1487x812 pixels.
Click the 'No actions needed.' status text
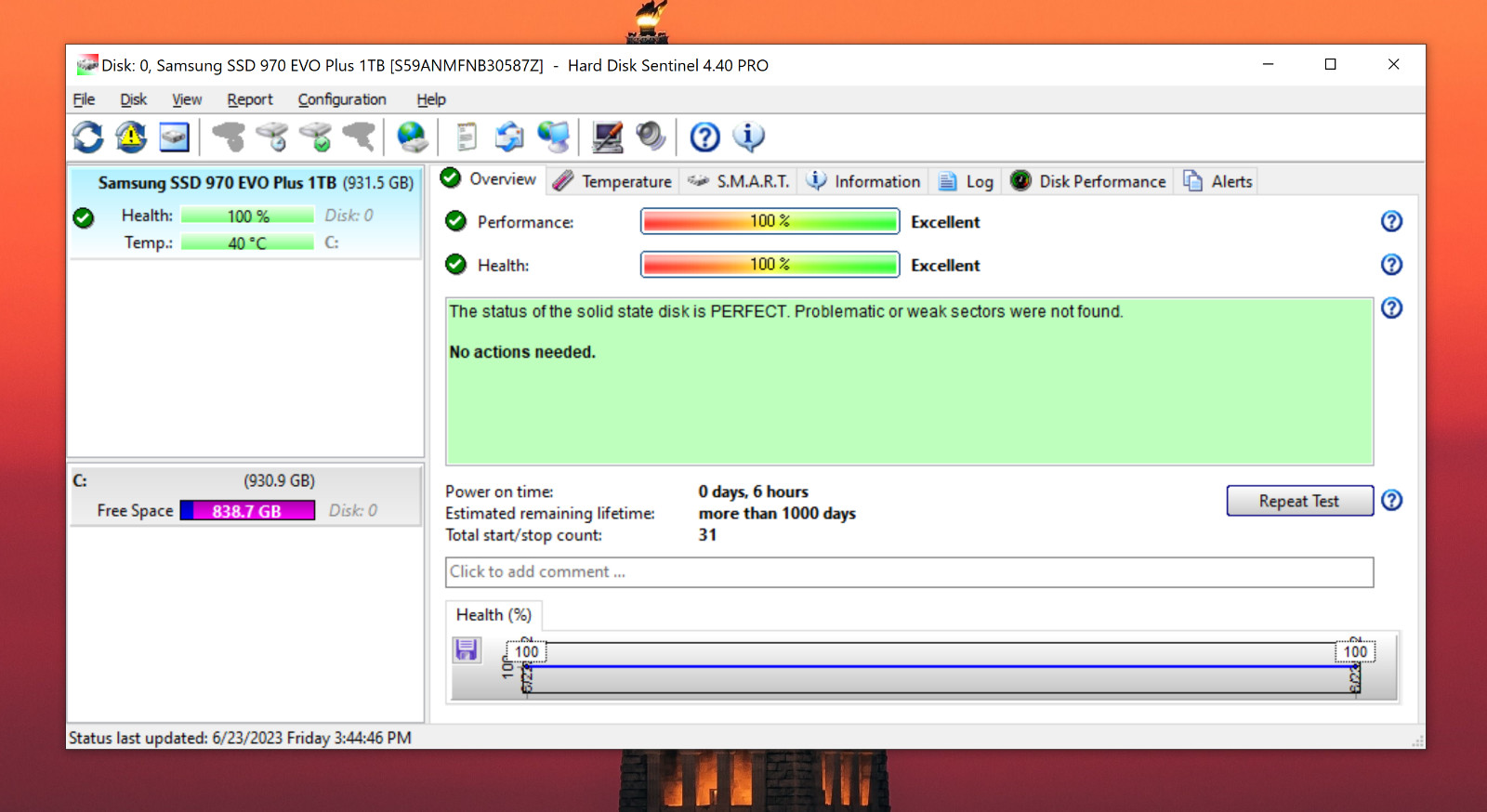tap(522, 352)
